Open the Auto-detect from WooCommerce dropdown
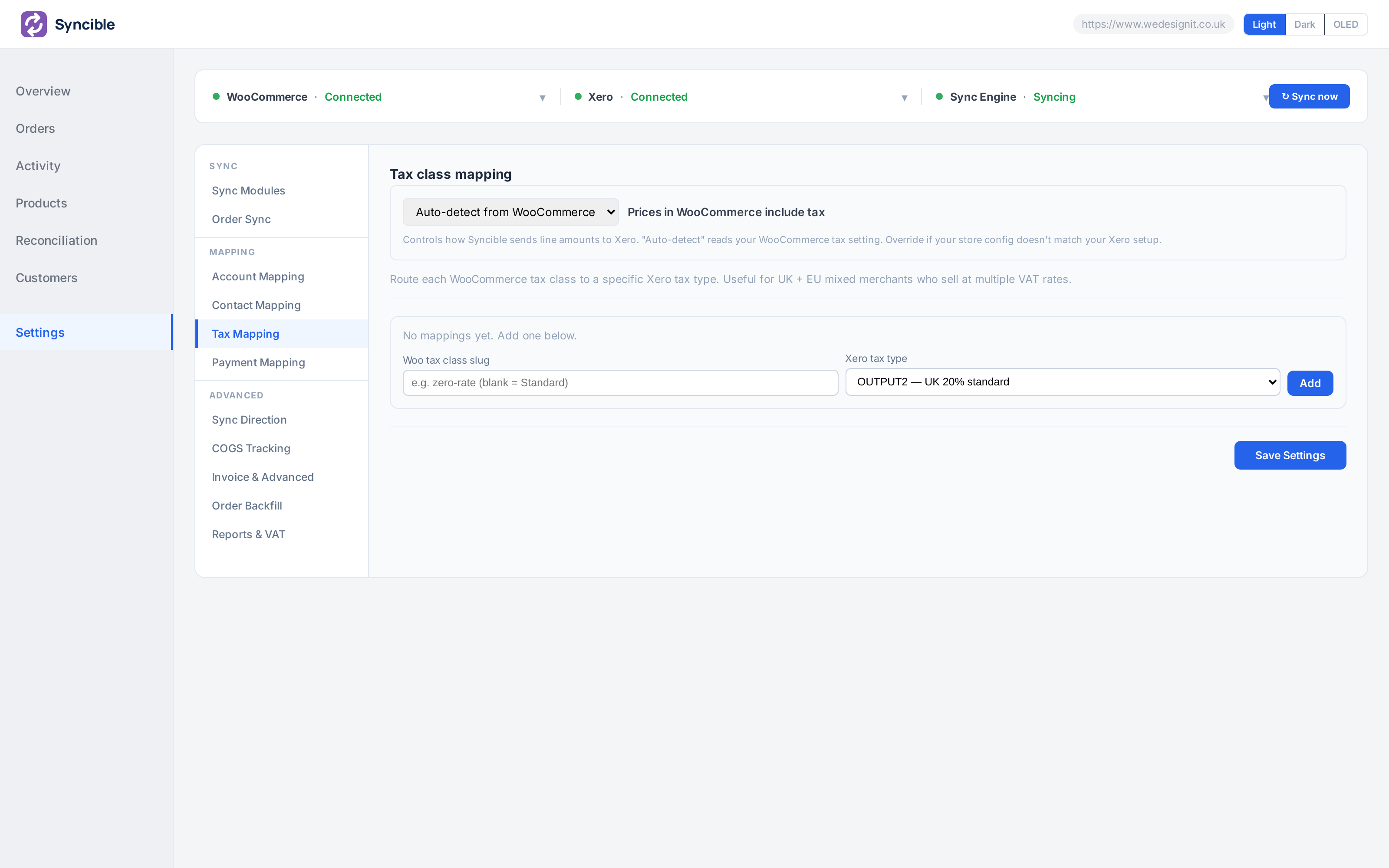The image size is (1389, 868). pos(510,212)
